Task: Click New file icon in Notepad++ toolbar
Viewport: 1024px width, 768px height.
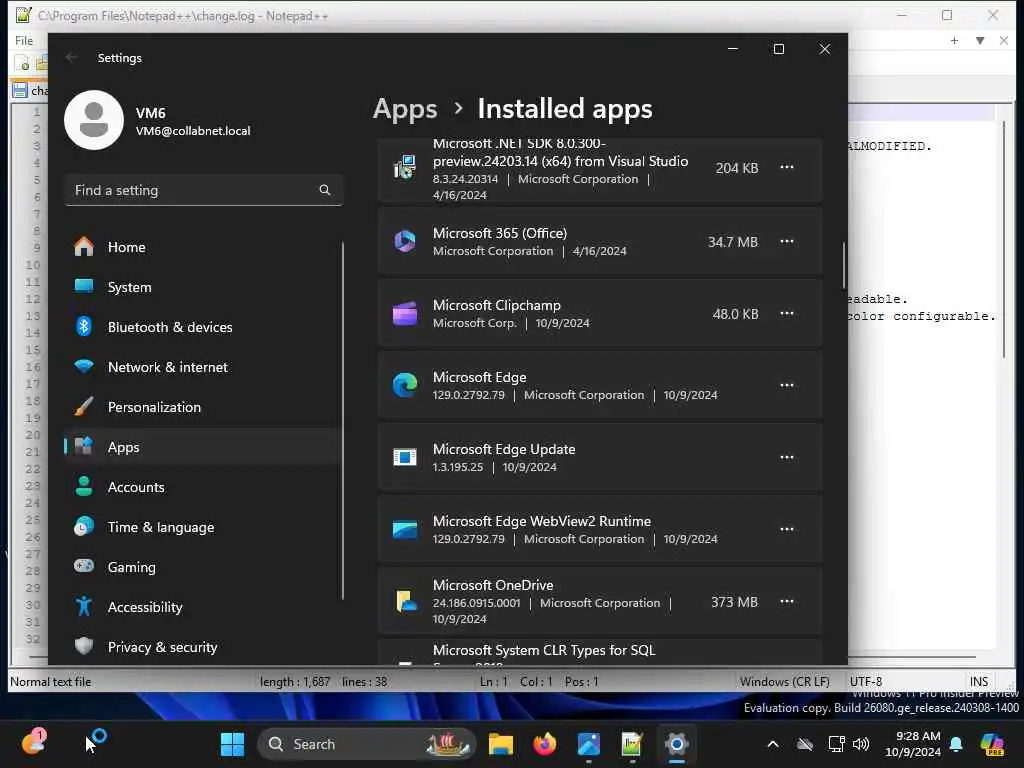Action: [22, 63]
